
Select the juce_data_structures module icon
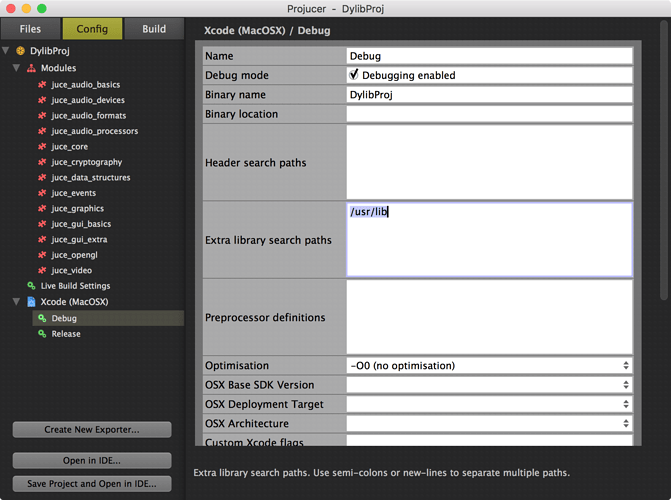click(42, 177)
